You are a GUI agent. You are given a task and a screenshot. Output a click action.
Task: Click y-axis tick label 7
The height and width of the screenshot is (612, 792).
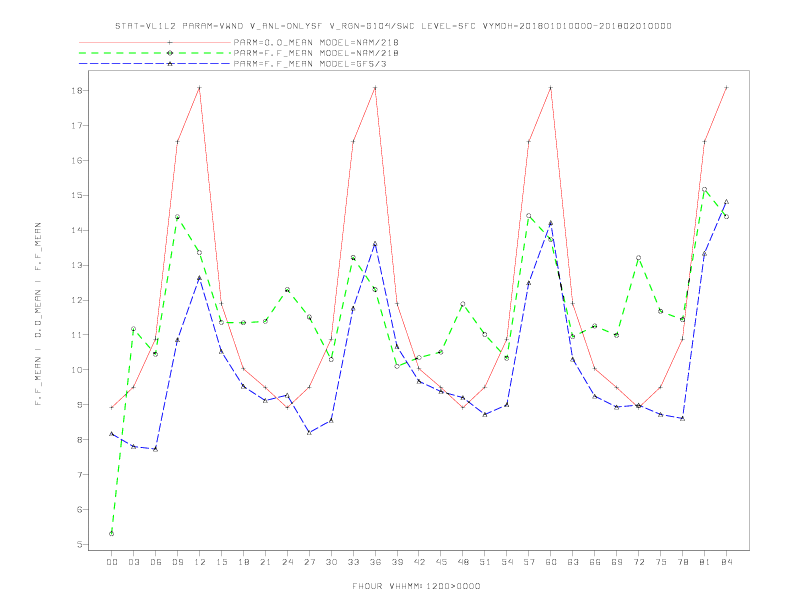(79, 475)
